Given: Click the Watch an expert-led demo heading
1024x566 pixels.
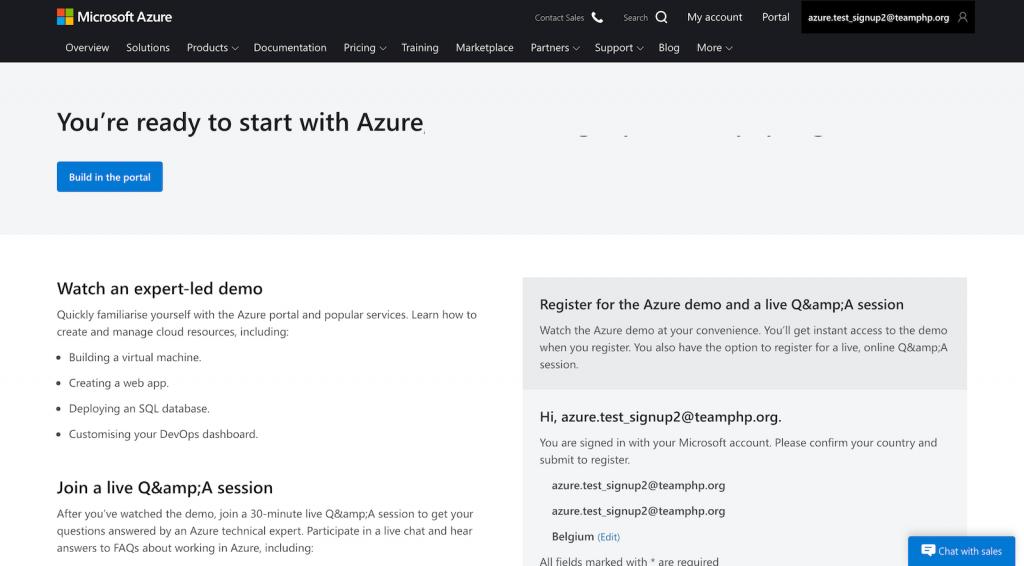Looking at the screenshot, I should coord(159,289).
